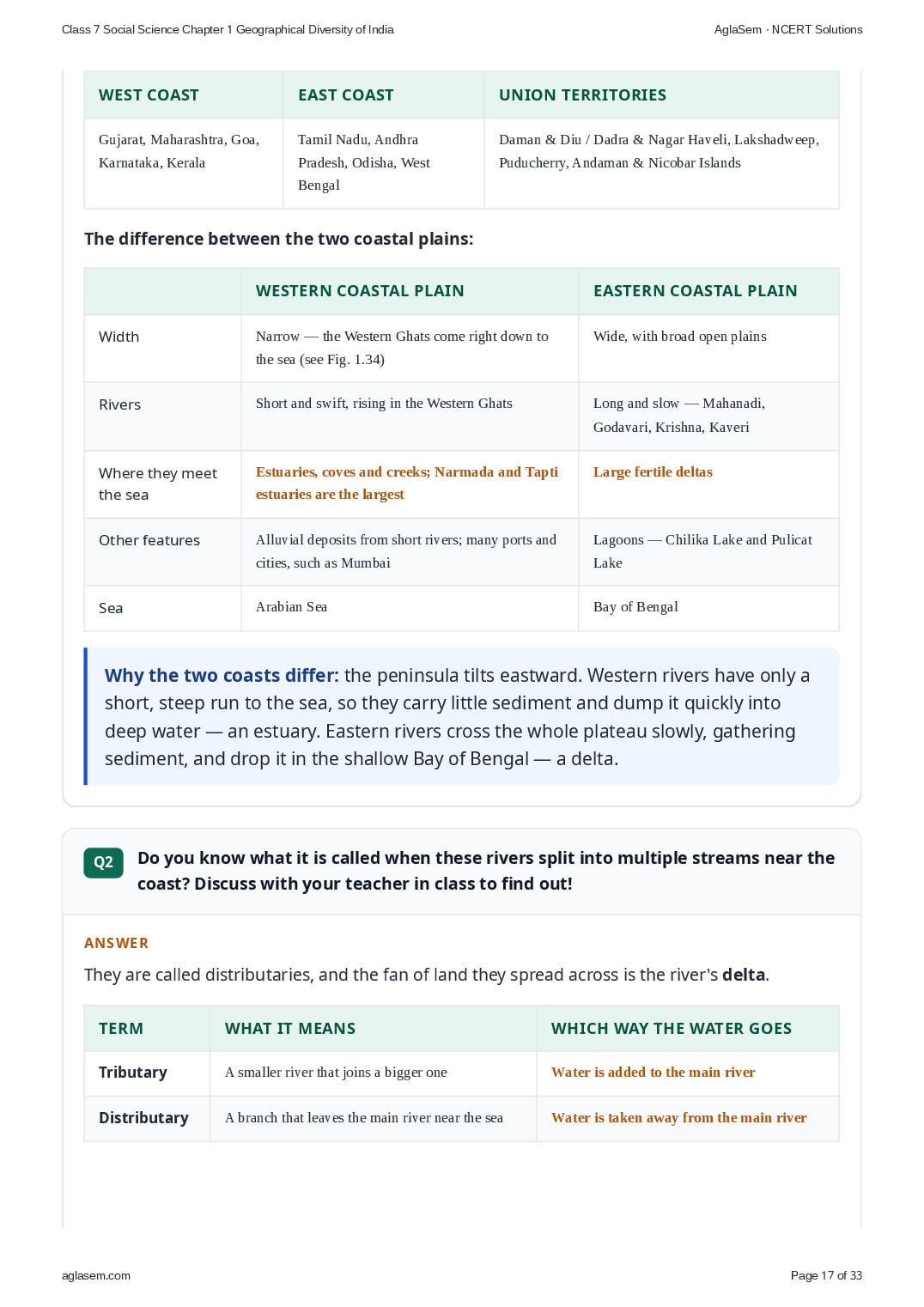The image size is (924, 1307).
Task: Click the 'Large fertile deltas' highlighted text
Action: 653,471
